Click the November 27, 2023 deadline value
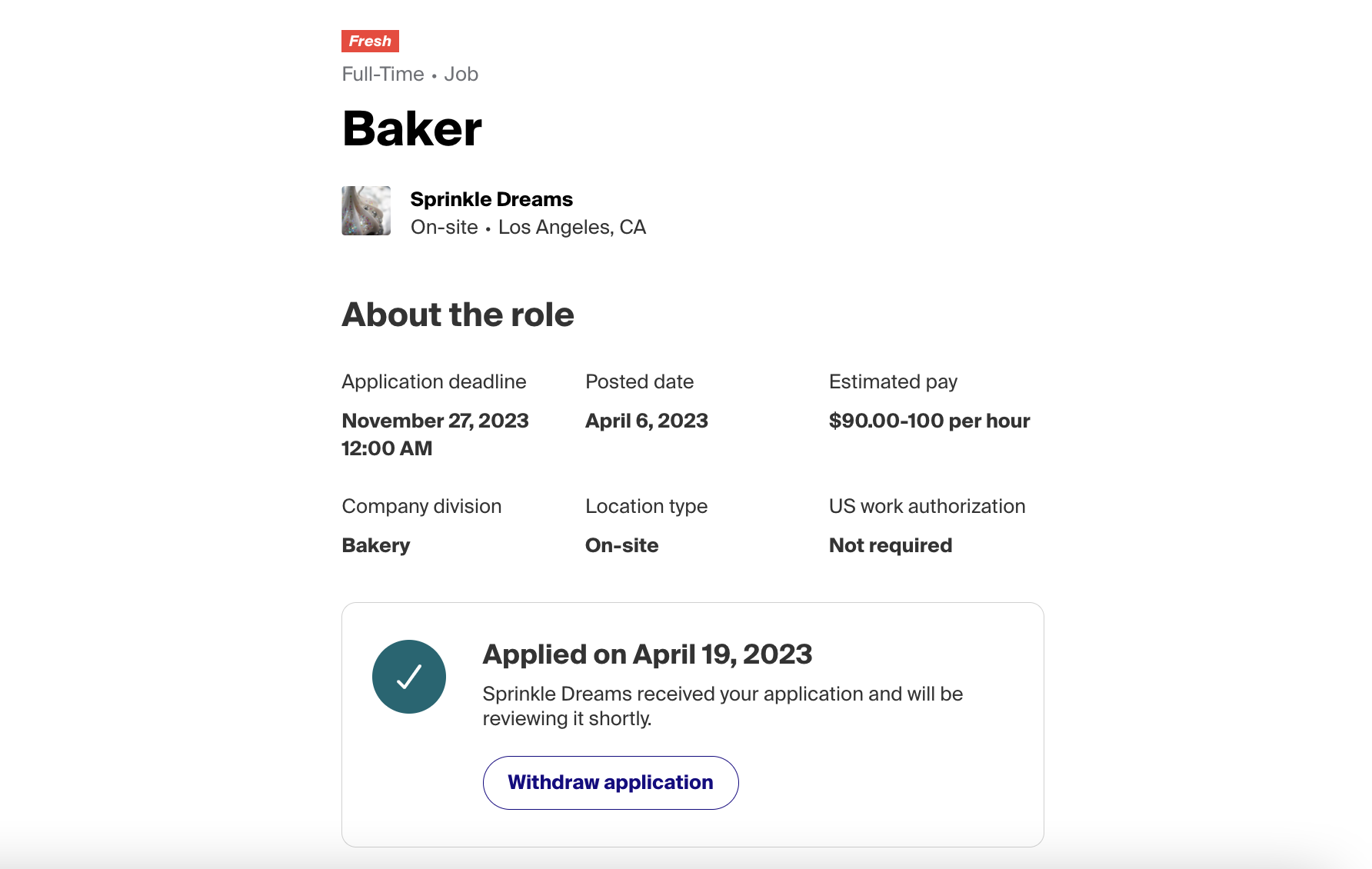Screen dimensions: 1372x869 click(435, 434)
